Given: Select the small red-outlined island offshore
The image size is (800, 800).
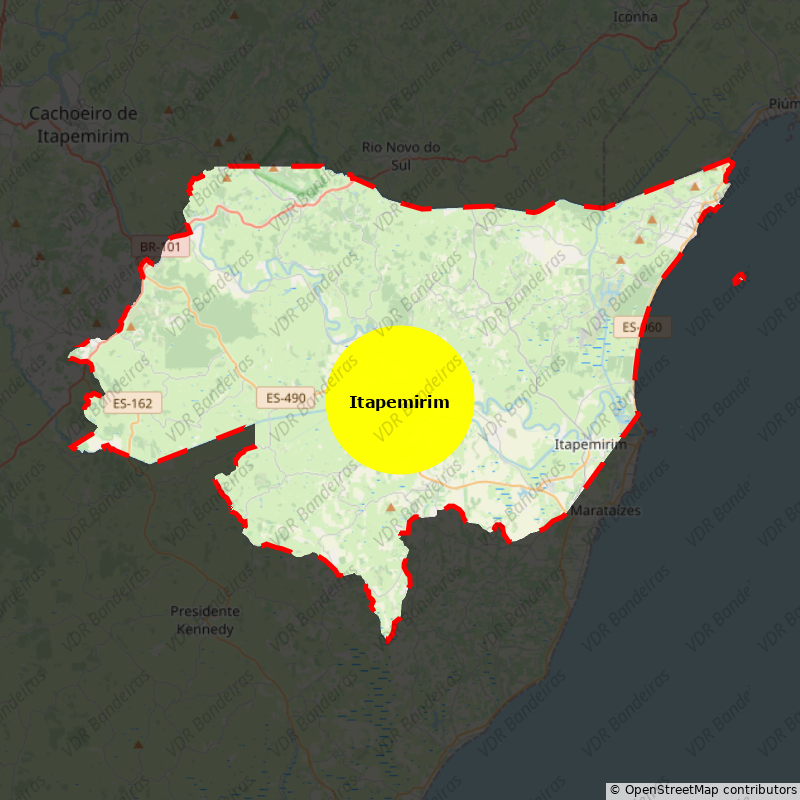Looking at the screenshot, I should 740,279.
